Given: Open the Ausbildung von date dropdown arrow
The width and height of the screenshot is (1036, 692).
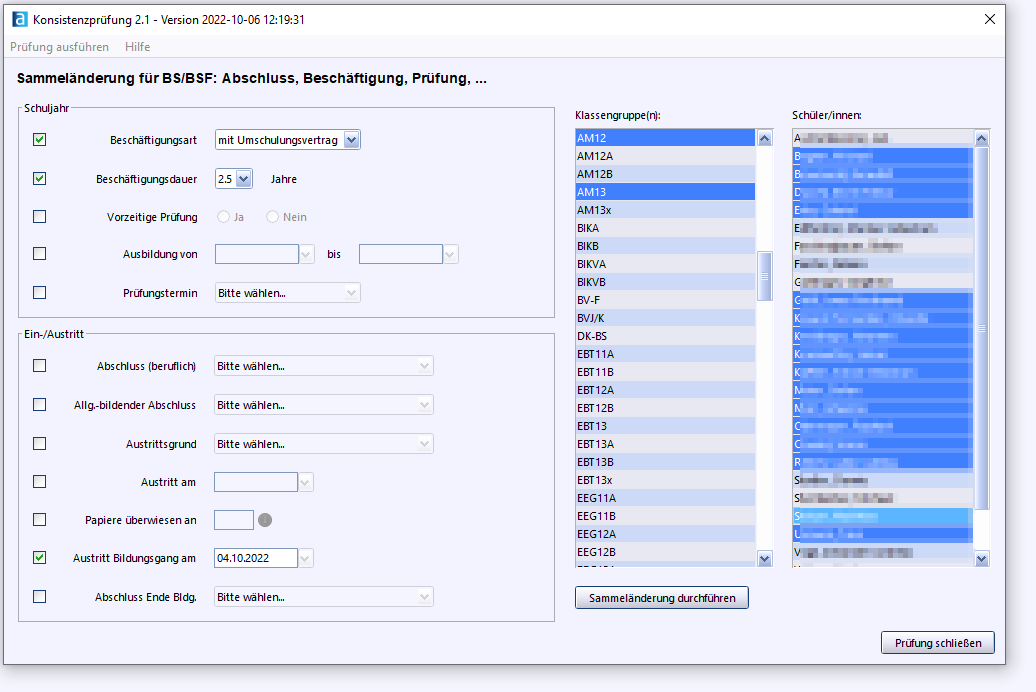Looking at the screenshot, I should [x=306, y=254].
